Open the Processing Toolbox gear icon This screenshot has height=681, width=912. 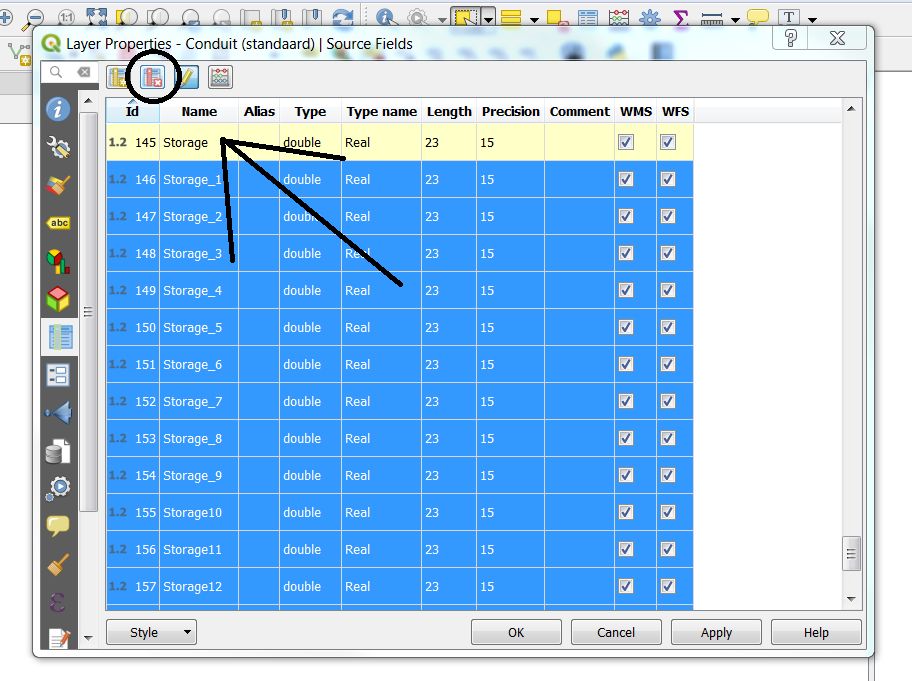point(649,17)
